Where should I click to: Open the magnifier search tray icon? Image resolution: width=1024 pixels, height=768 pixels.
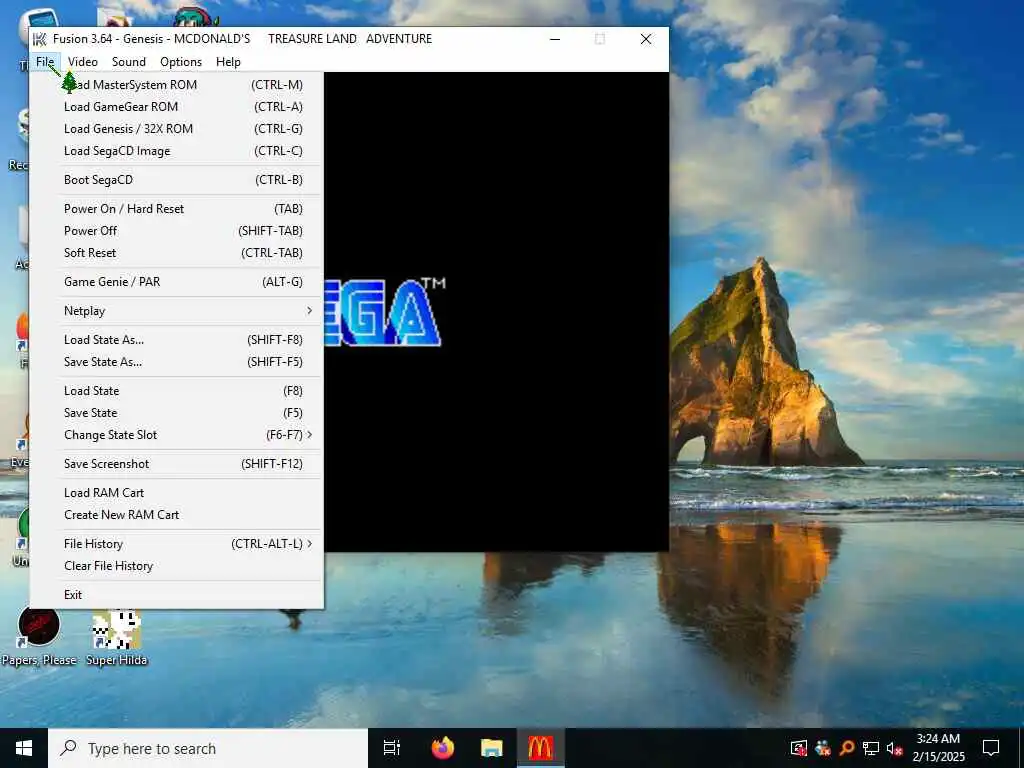coord(847,748)
